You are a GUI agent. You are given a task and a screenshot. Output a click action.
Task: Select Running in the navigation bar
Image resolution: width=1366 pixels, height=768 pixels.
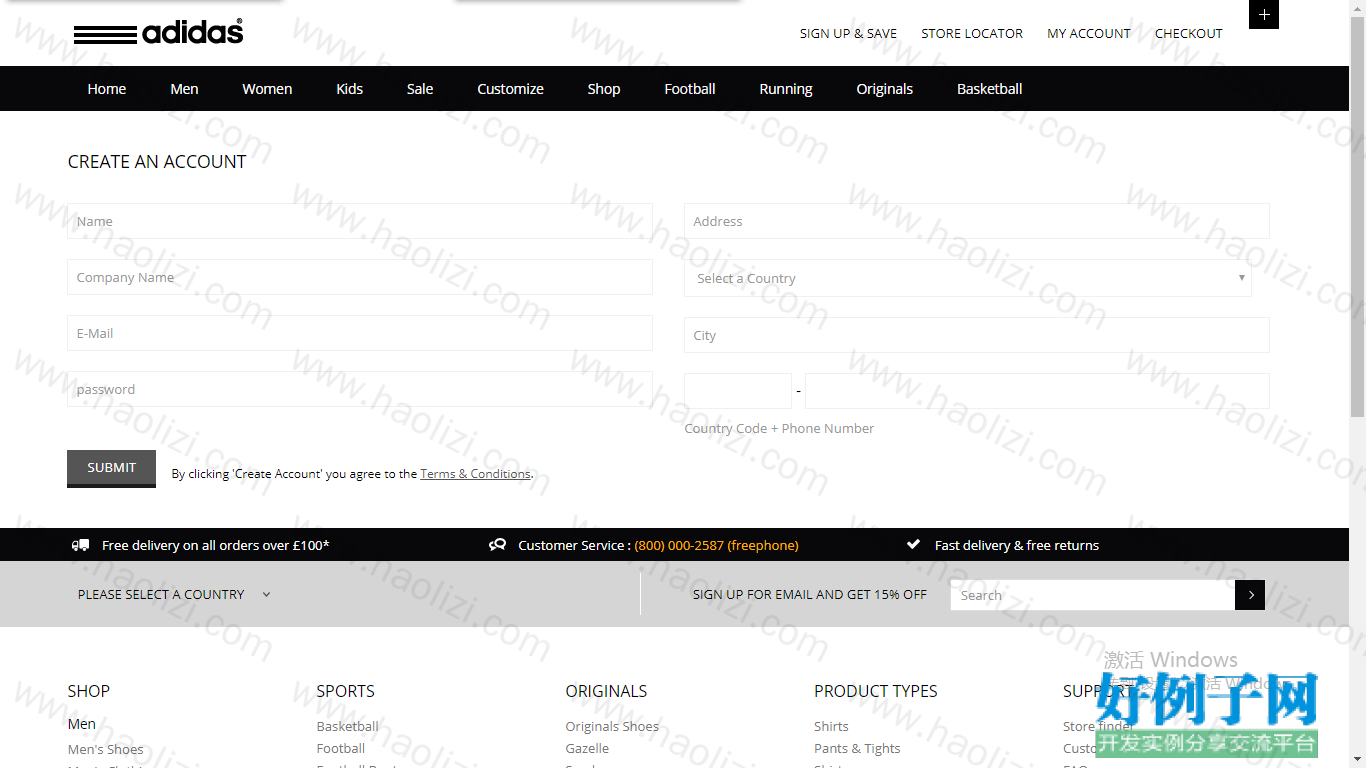(786, 89)
